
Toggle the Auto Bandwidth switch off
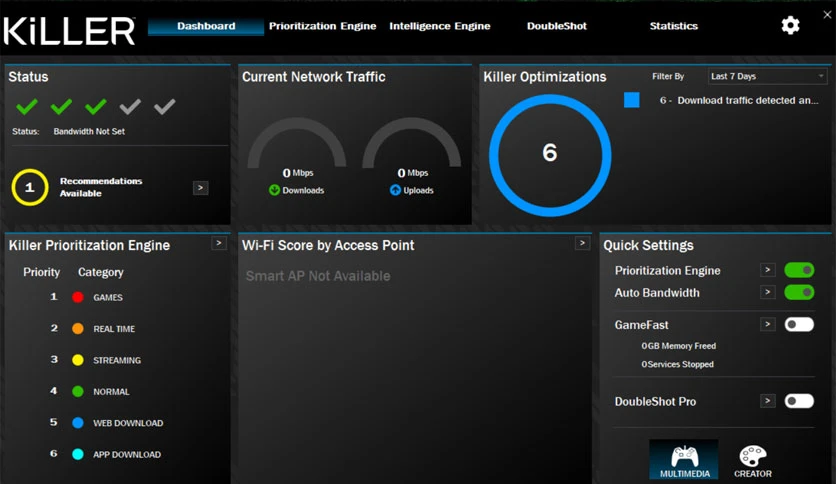pyautogui.click(x=799, y=292)
